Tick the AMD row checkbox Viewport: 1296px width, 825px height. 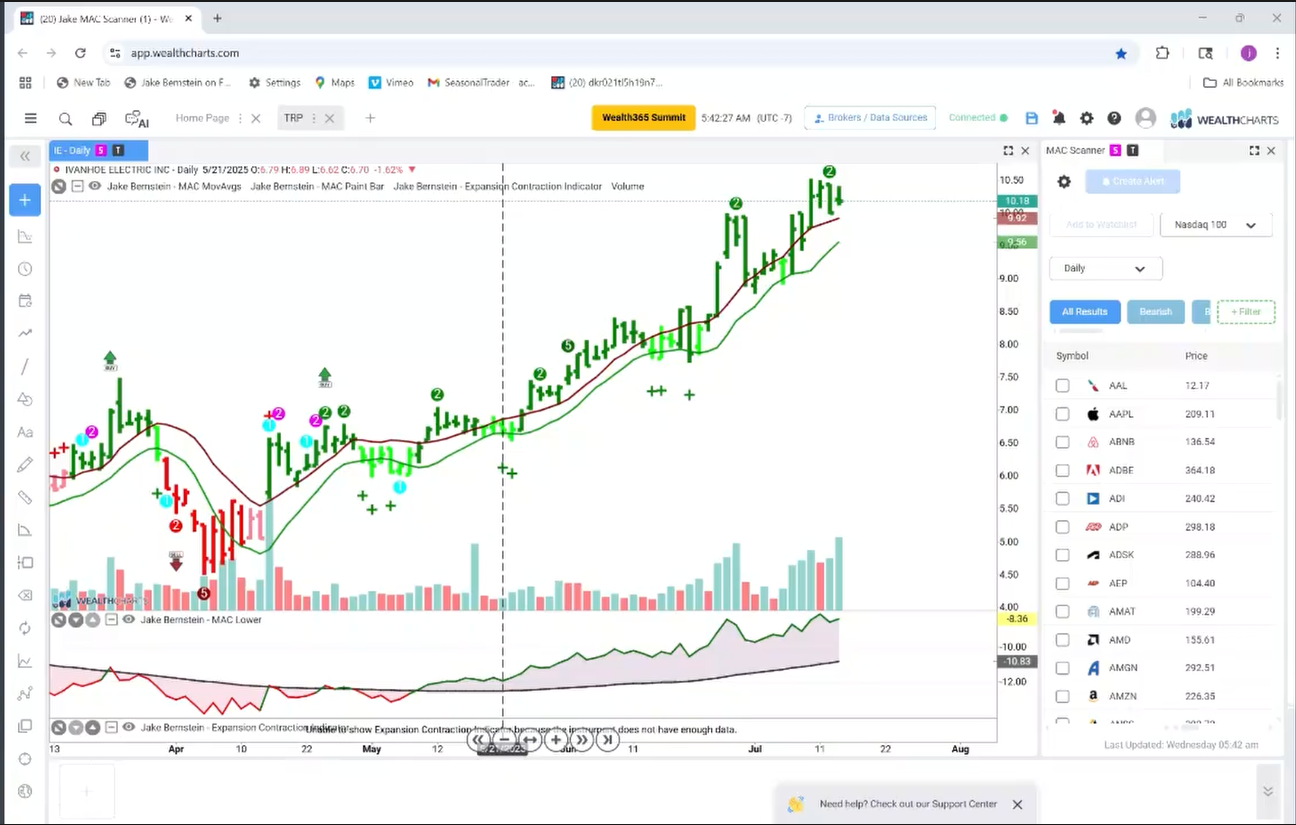[x=1062, y=640]
